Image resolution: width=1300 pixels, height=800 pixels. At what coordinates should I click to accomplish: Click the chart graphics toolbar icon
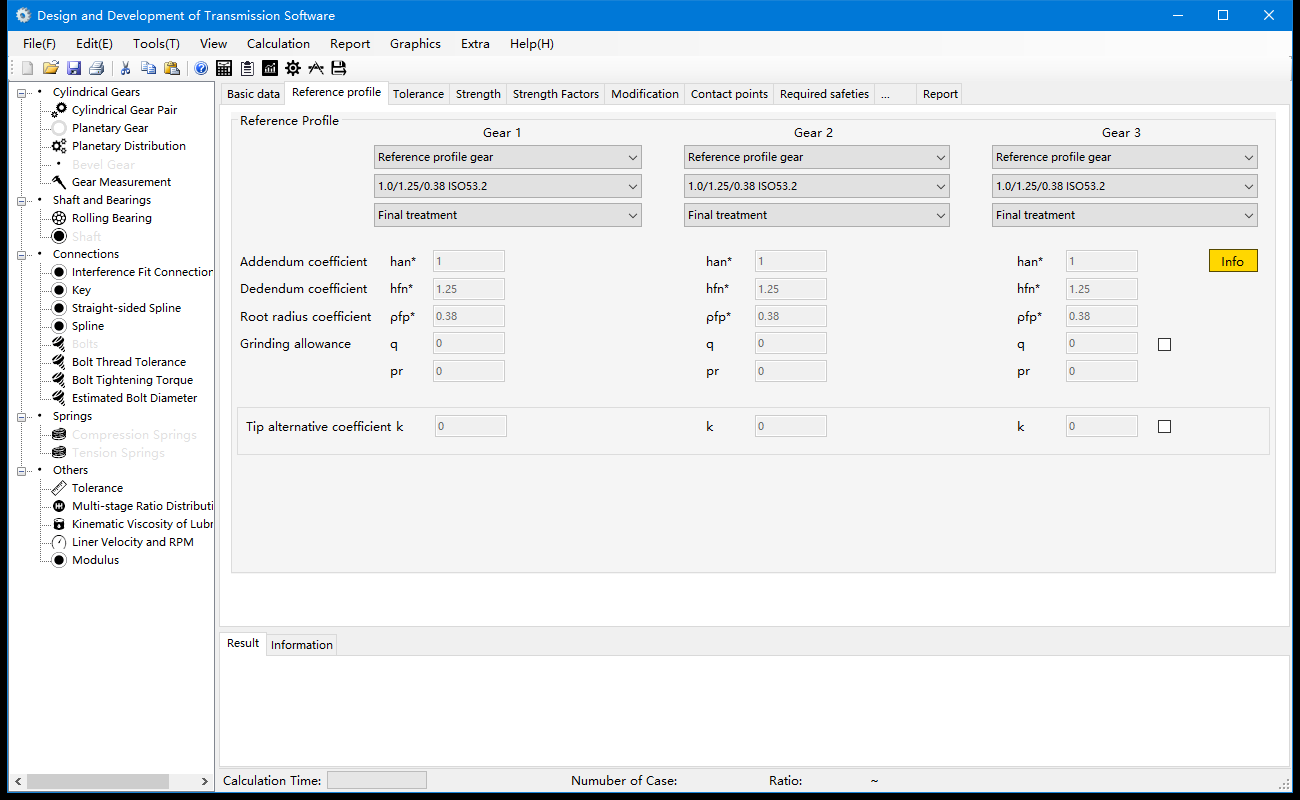pos(270,68)
